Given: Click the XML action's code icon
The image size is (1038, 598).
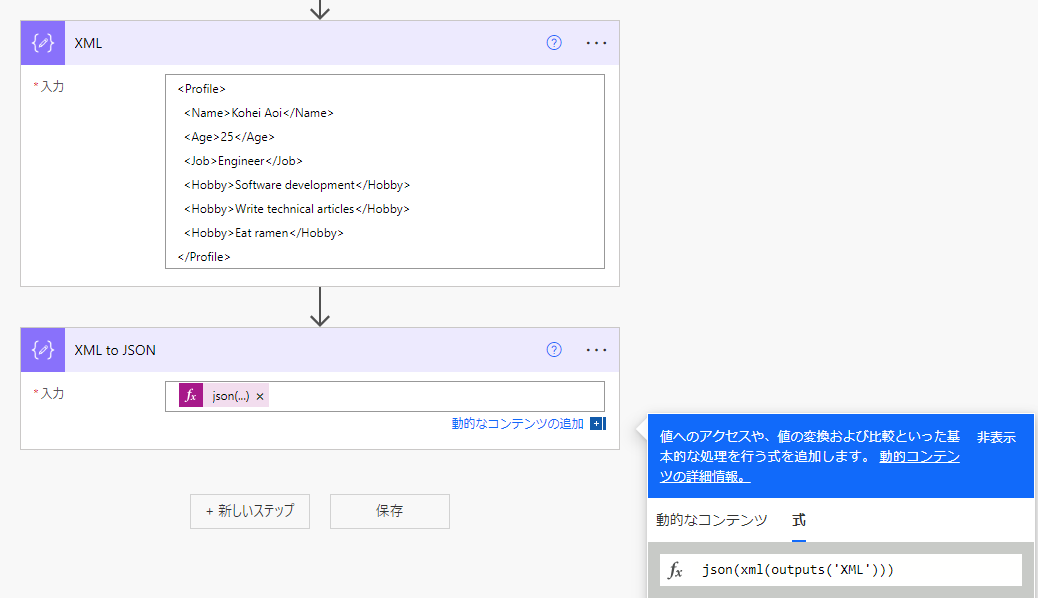Looking at the screenshot, I should (x=42, y=42).
